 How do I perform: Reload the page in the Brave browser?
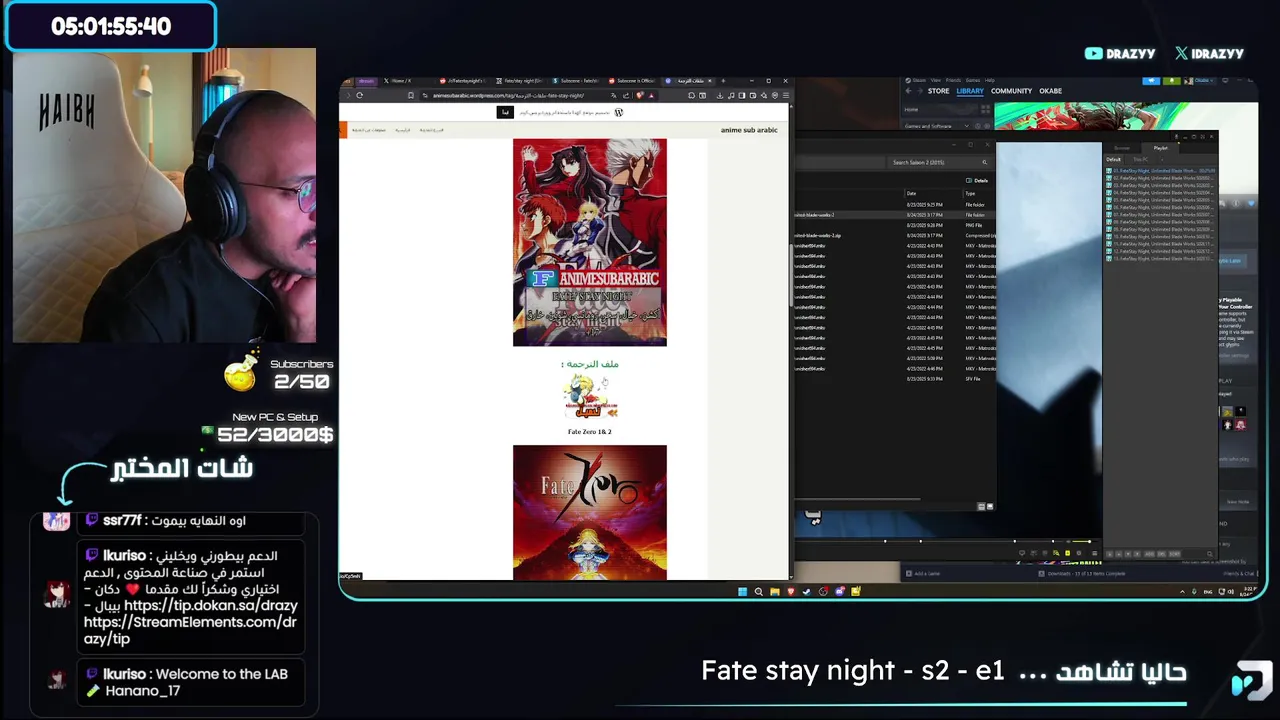point(360,95)
